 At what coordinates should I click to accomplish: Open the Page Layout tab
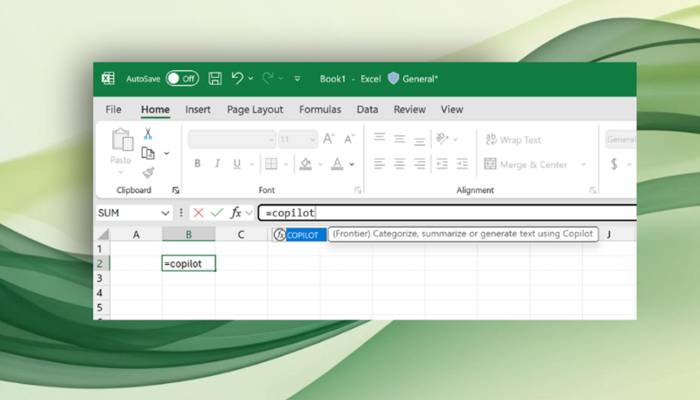[255, 109]
